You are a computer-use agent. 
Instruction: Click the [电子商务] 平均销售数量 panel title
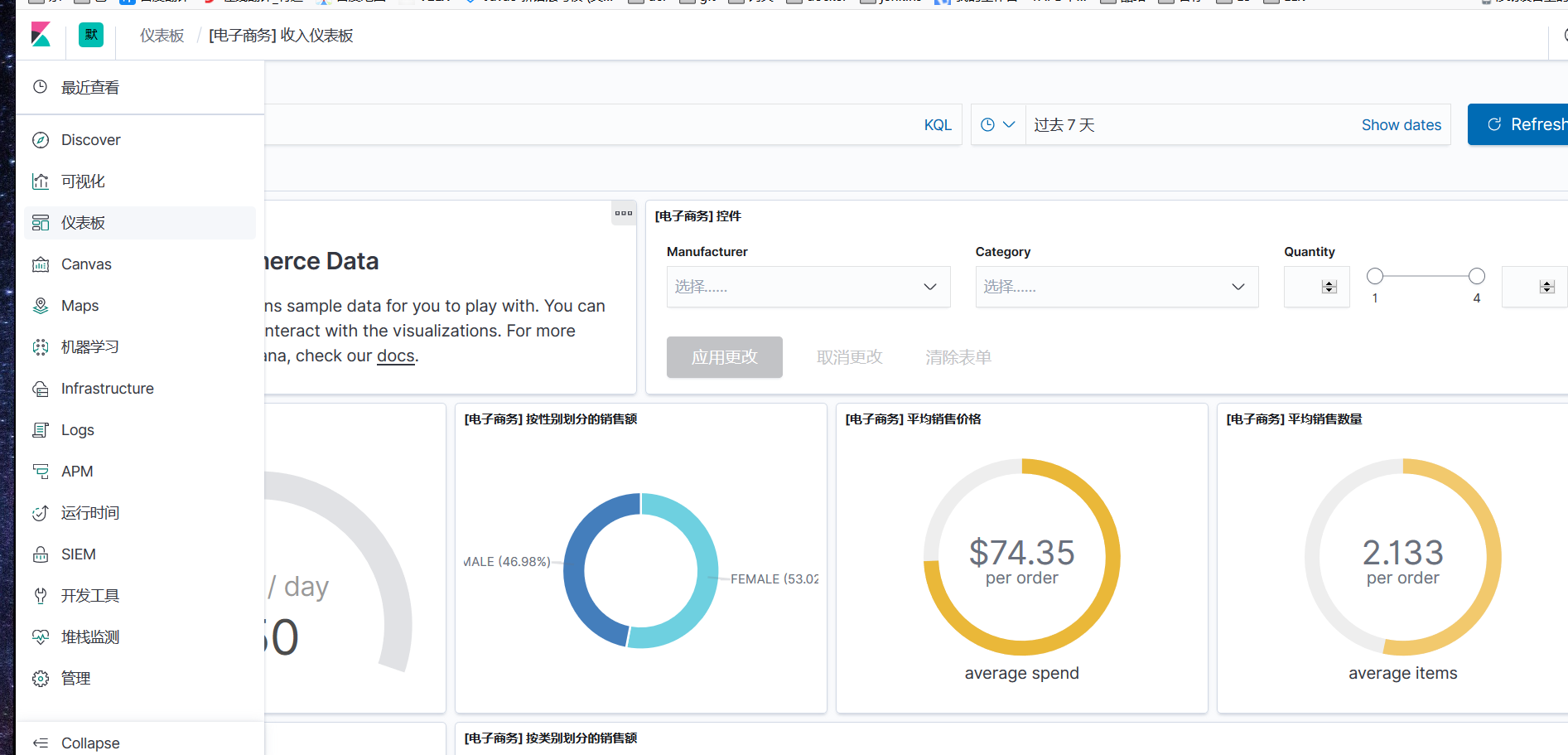tap(1295, 419)
